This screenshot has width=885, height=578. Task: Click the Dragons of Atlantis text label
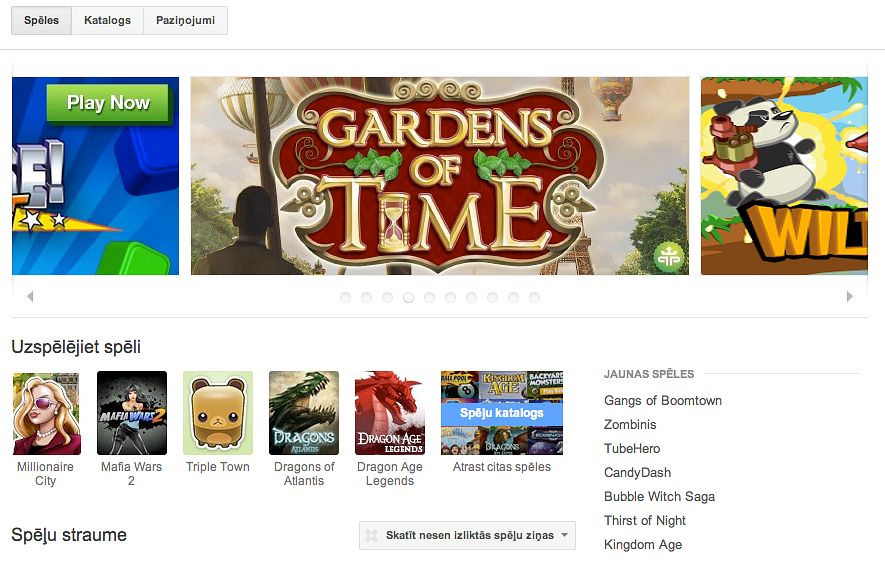304,474
